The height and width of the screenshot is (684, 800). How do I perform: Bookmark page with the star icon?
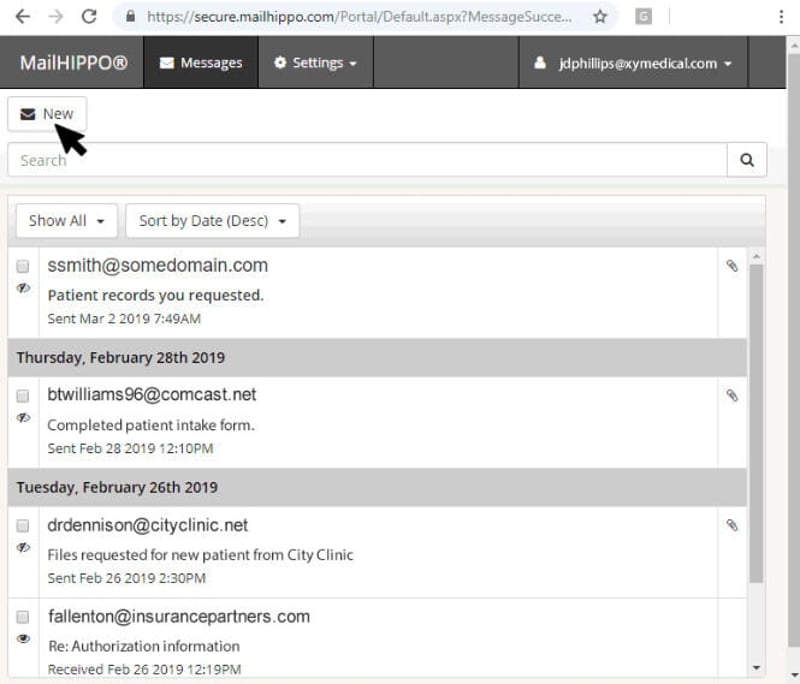[601, 17]
